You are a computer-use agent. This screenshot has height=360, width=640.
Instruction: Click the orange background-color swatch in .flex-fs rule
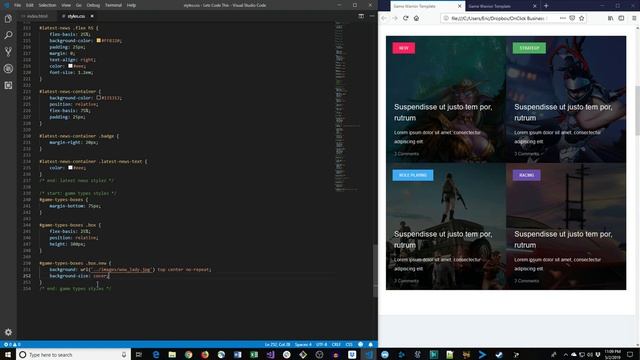coord(98,40)
